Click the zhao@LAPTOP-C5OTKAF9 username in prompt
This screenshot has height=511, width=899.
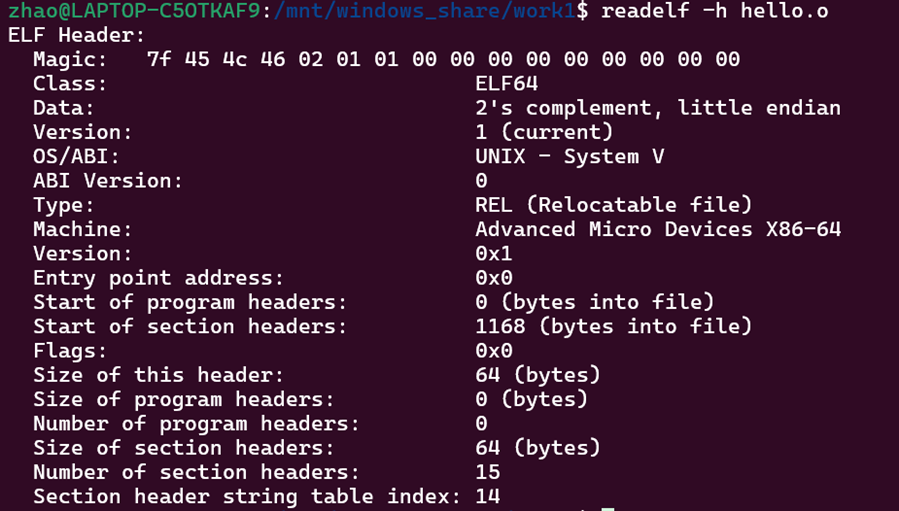click(x=134, y=10)
